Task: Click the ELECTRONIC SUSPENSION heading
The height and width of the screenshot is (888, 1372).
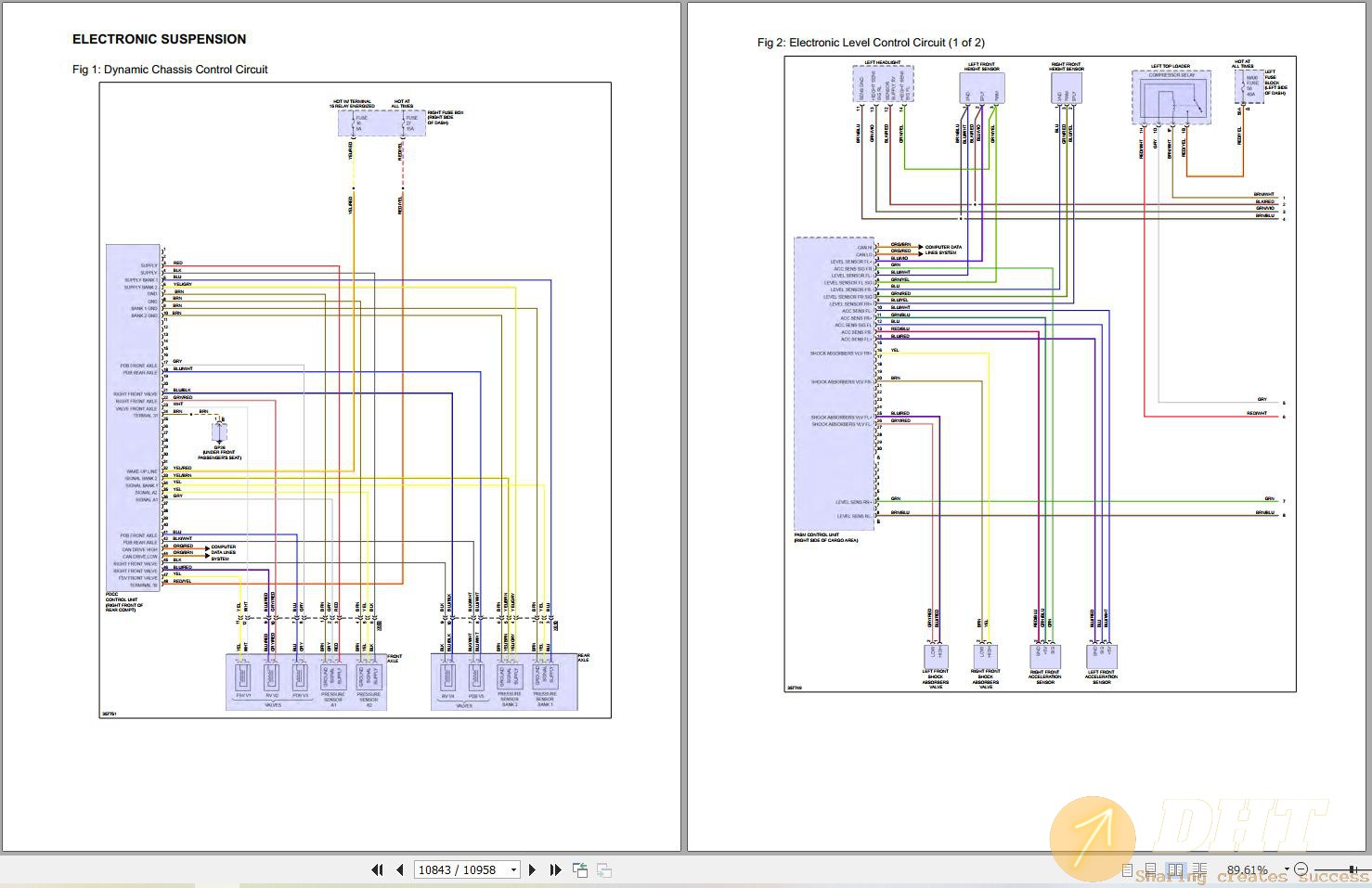Action: click(x=160, y=39)
